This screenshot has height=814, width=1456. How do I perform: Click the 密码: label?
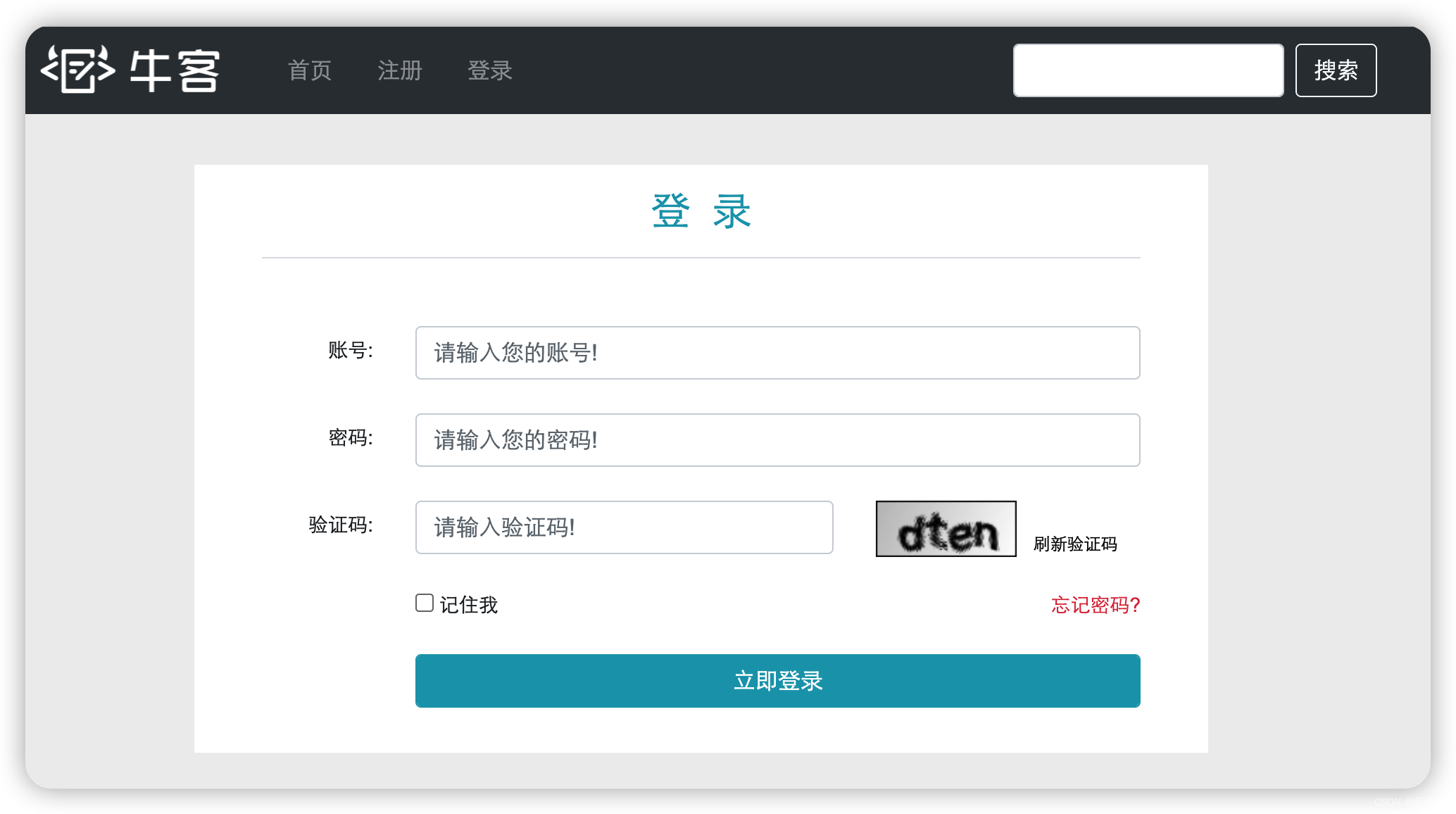point(351,437)
